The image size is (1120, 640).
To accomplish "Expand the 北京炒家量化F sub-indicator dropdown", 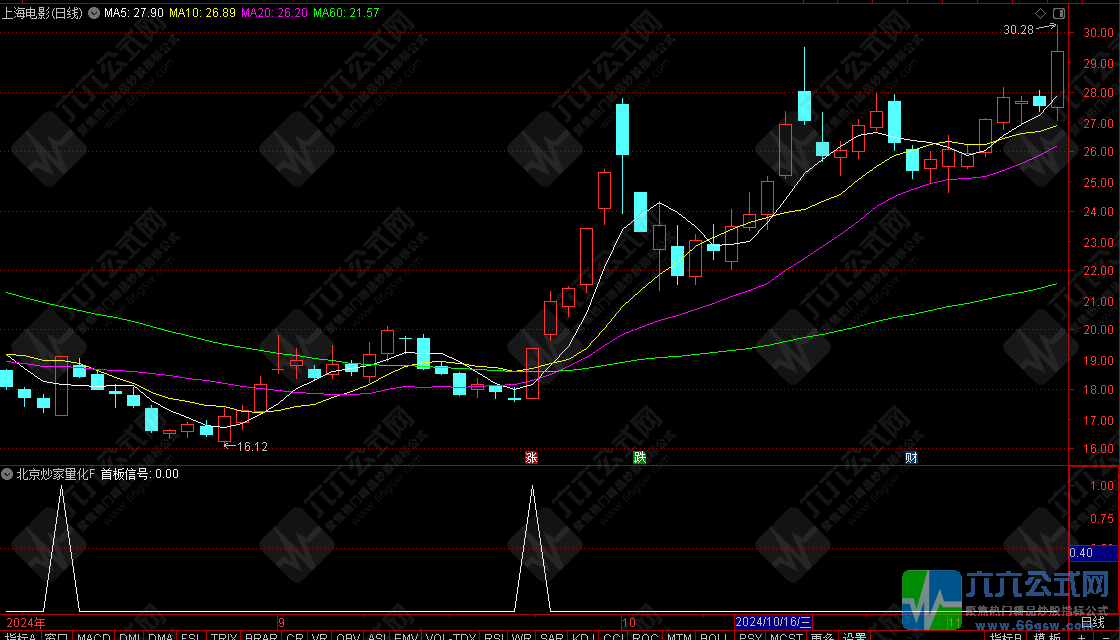I will point(8,474).
